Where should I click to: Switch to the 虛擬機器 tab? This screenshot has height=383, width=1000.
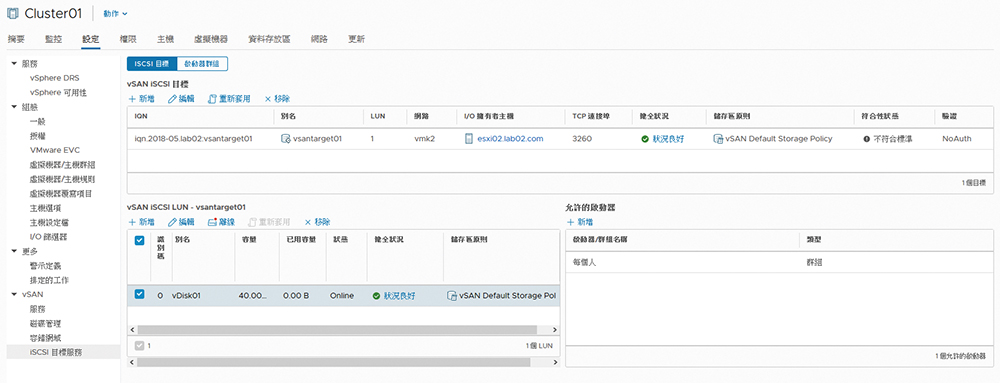(x=211, y=39)
